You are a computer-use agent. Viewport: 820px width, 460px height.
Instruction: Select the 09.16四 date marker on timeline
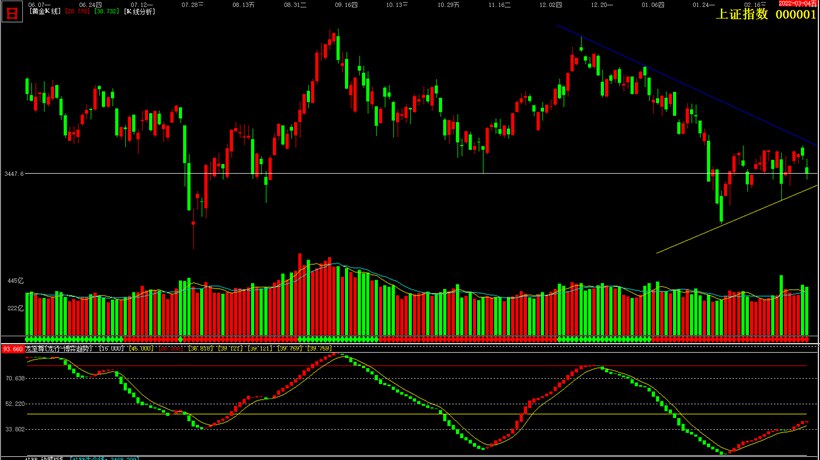[x=347, y=5]
